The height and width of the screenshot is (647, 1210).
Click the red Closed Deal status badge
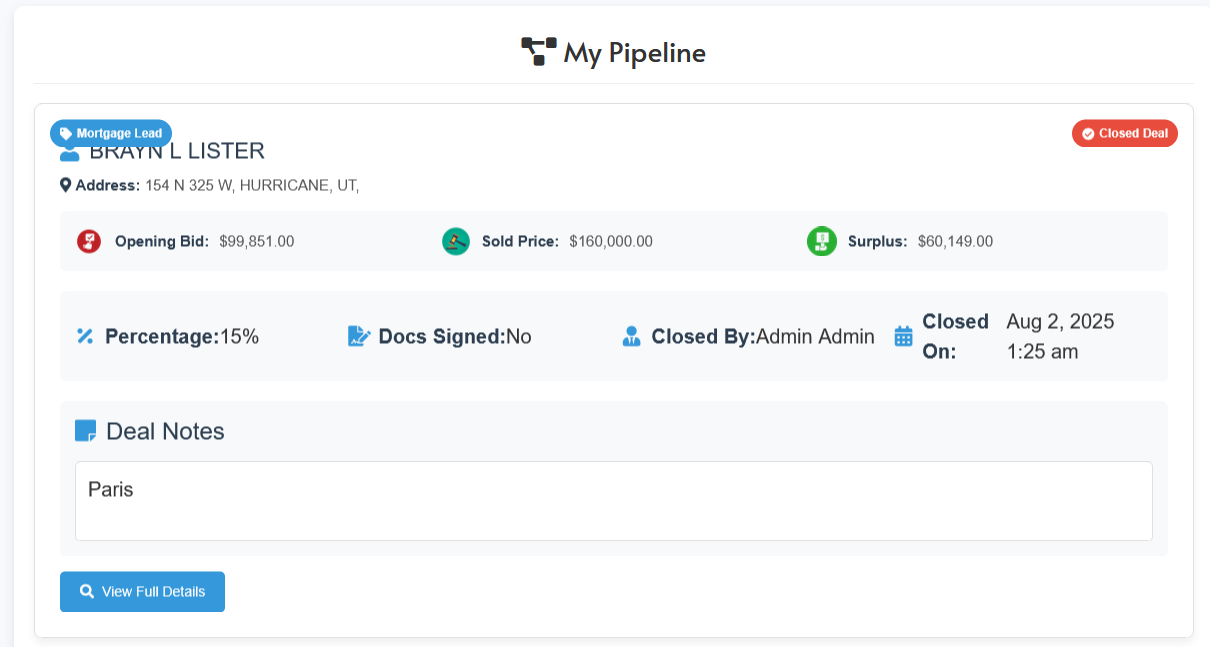[x=1124, y=133]
